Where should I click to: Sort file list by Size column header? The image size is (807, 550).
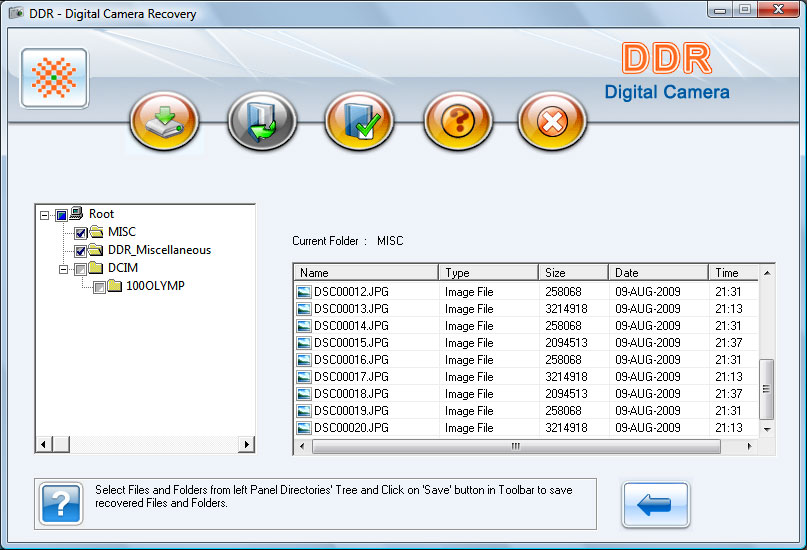pos(573,273)
